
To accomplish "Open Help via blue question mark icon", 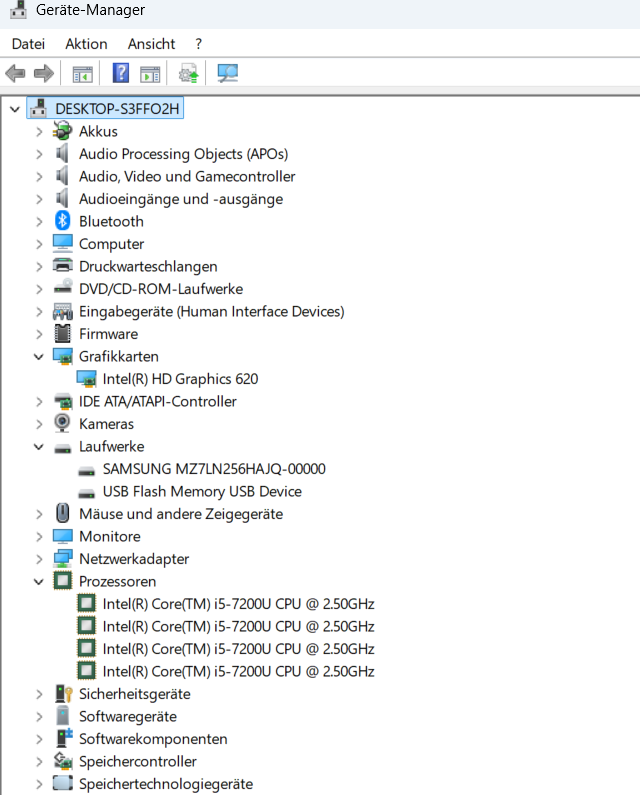I will pyautogui.click(x=121, y=73).
